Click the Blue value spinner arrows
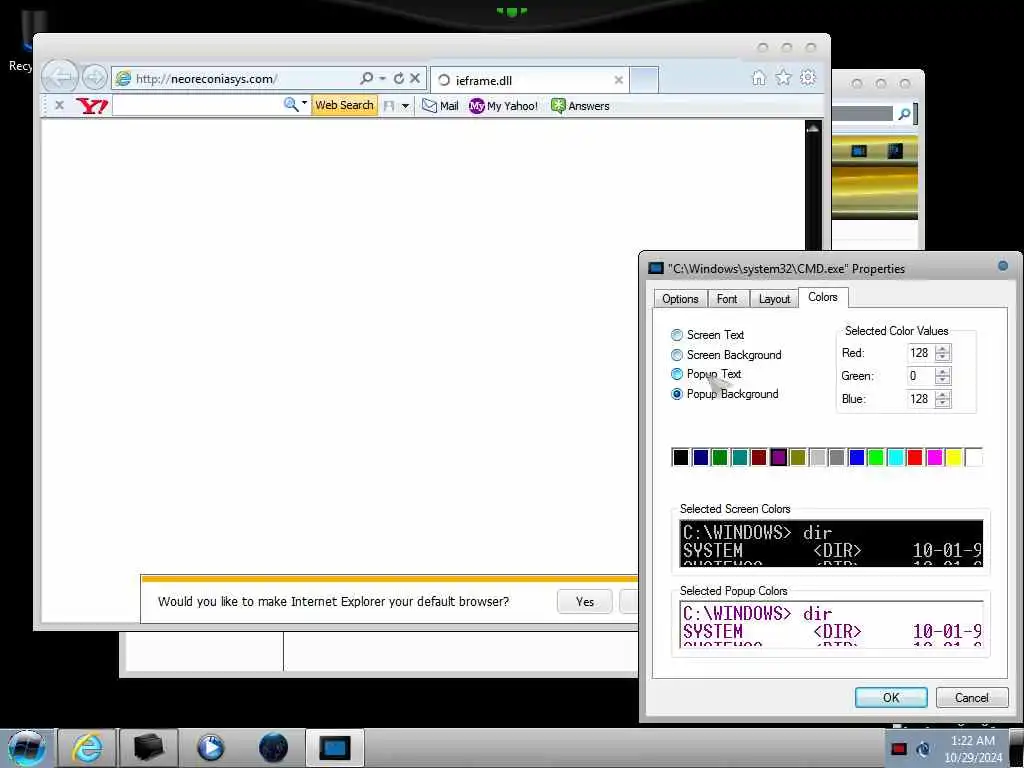This screenshot has width=1024, height=768. click(942, 398)
